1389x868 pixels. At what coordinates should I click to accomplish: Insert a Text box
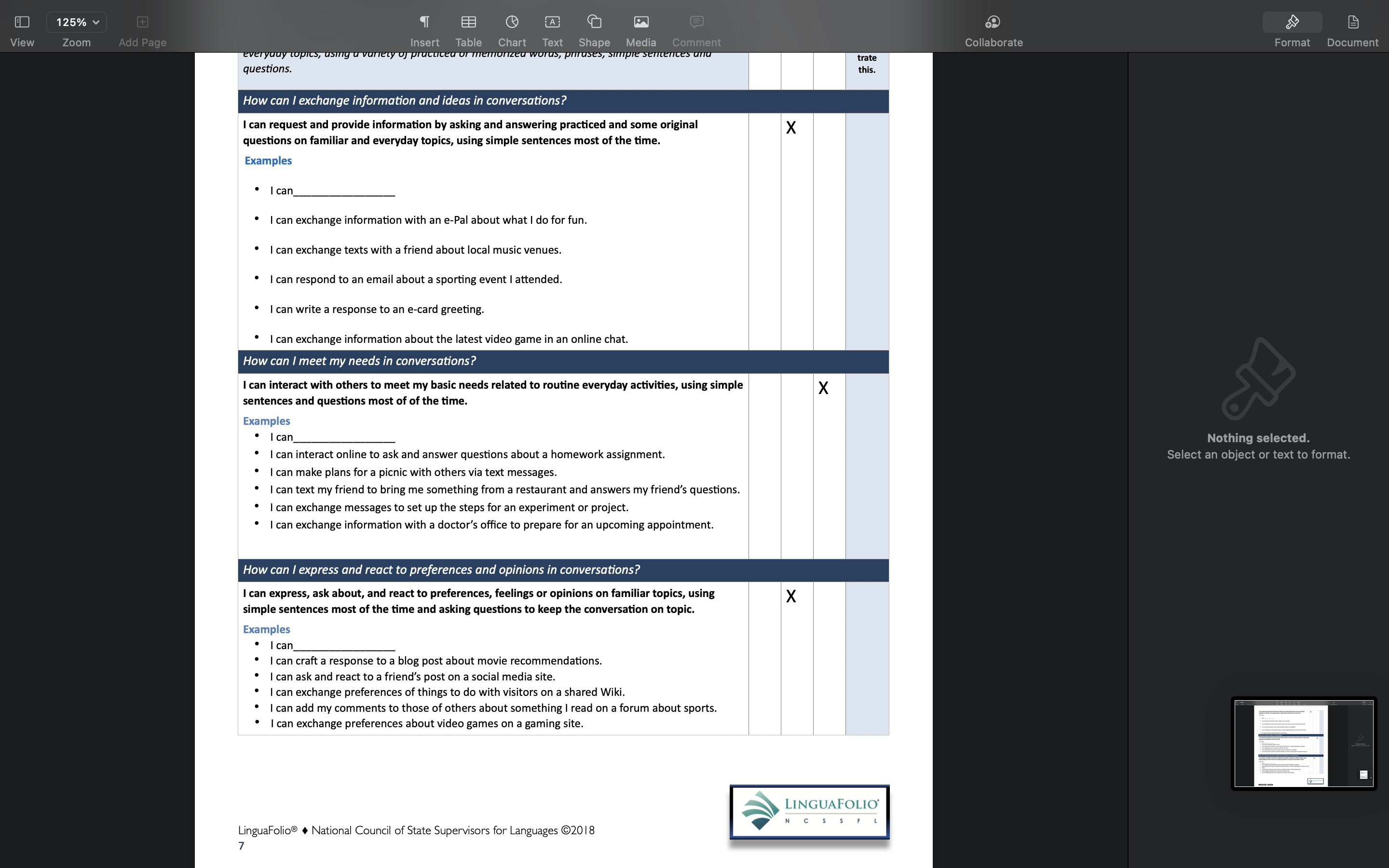click(x=552, y=30)
